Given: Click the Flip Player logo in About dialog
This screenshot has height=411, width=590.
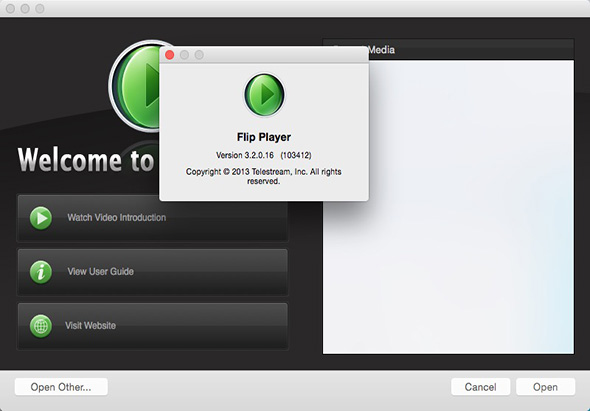Looking at the screenshot, I should (264, 94).
